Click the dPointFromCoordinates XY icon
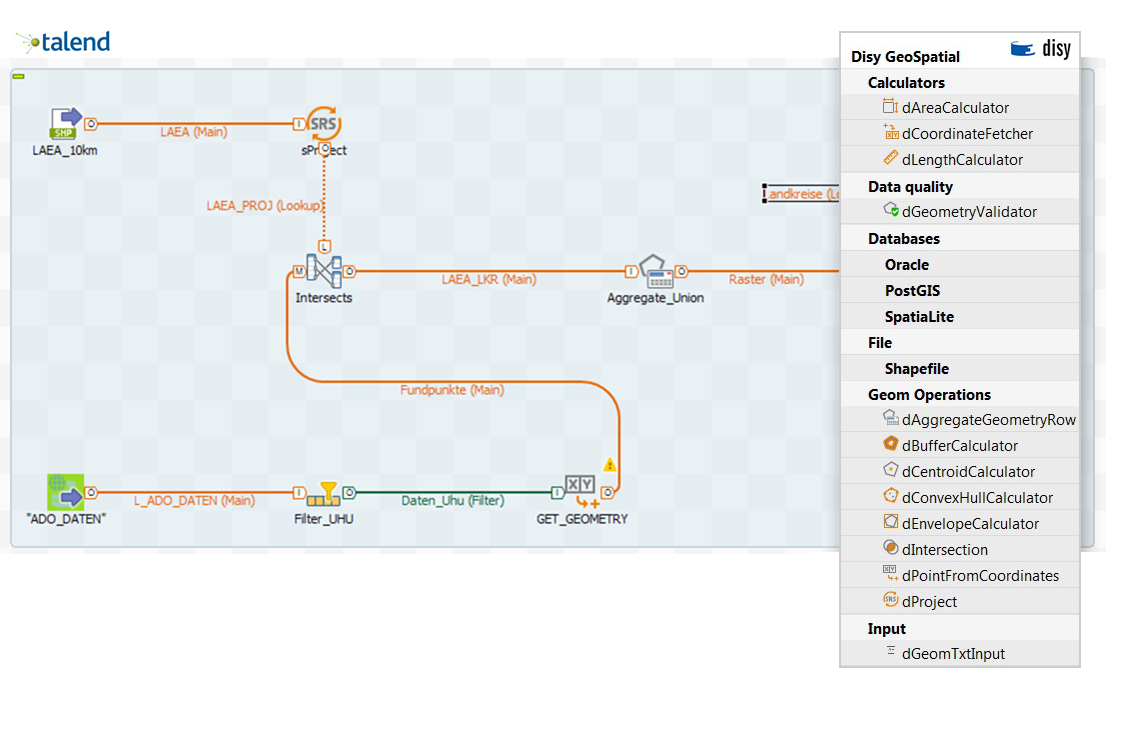Viewport: 1134px width, 737px height. coord(891,574)
